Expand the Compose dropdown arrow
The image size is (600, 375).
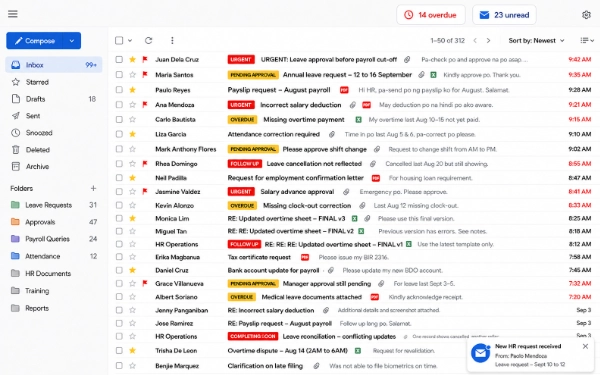pyautogui.click(x=72, y=41)
